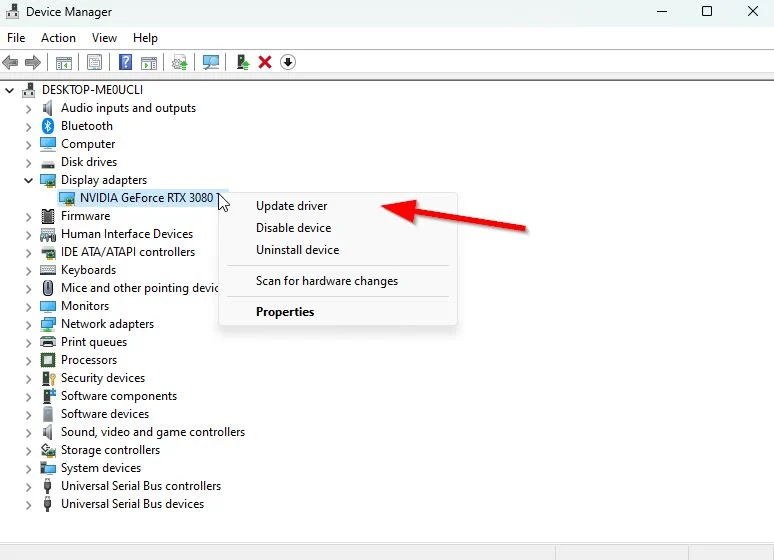Viewport: 774px width, 560px height.
Task: Collapse the Display adapters category
Action: 28,180
